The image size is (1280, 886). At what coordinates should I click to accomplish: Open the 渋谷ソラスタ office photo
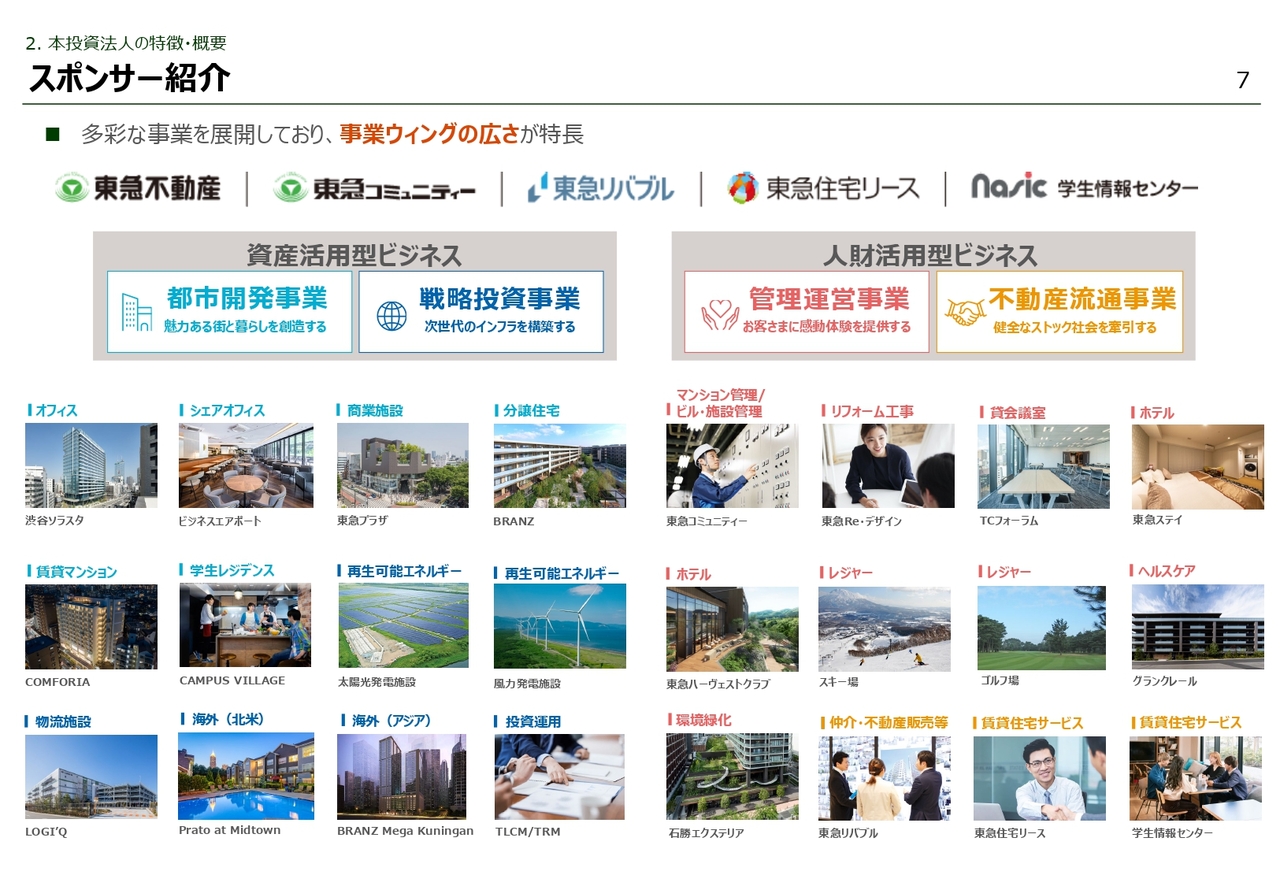coord(91,466)
